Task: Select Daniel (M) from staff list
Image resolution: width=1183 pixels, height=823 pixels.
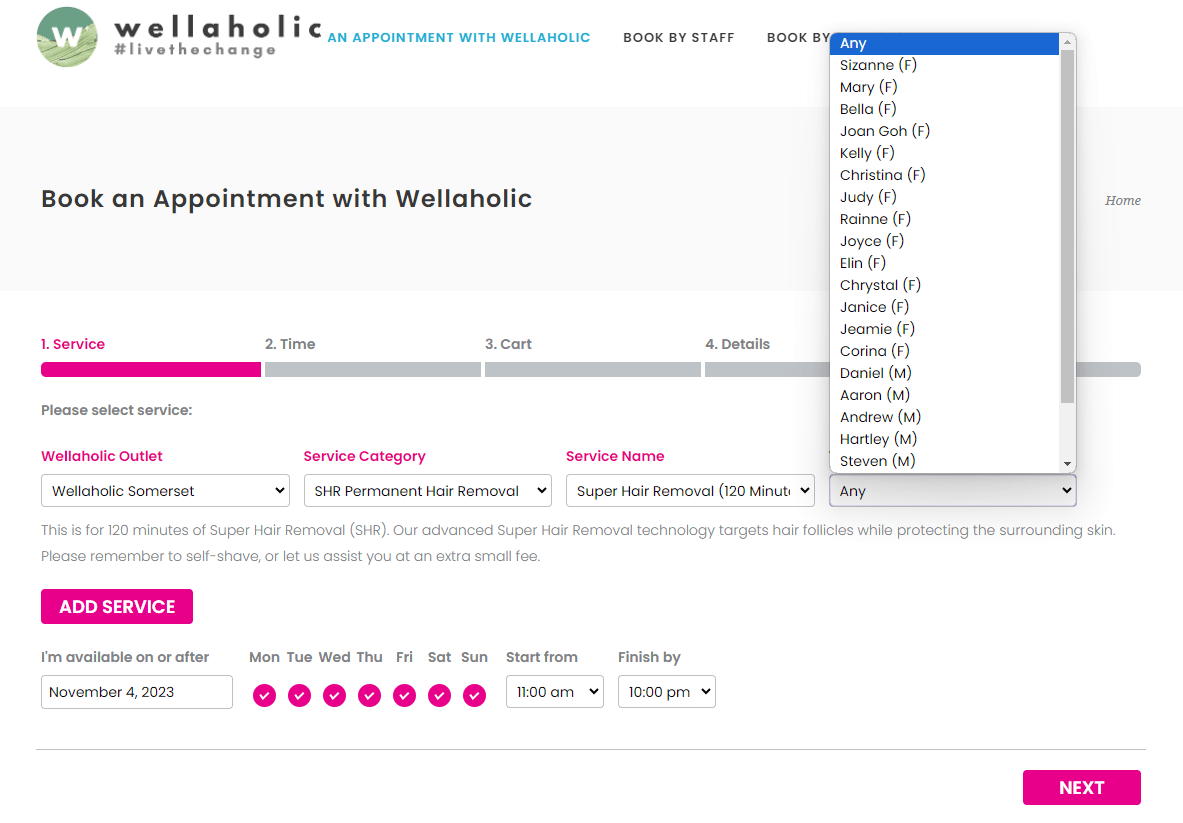Action: 875,373
